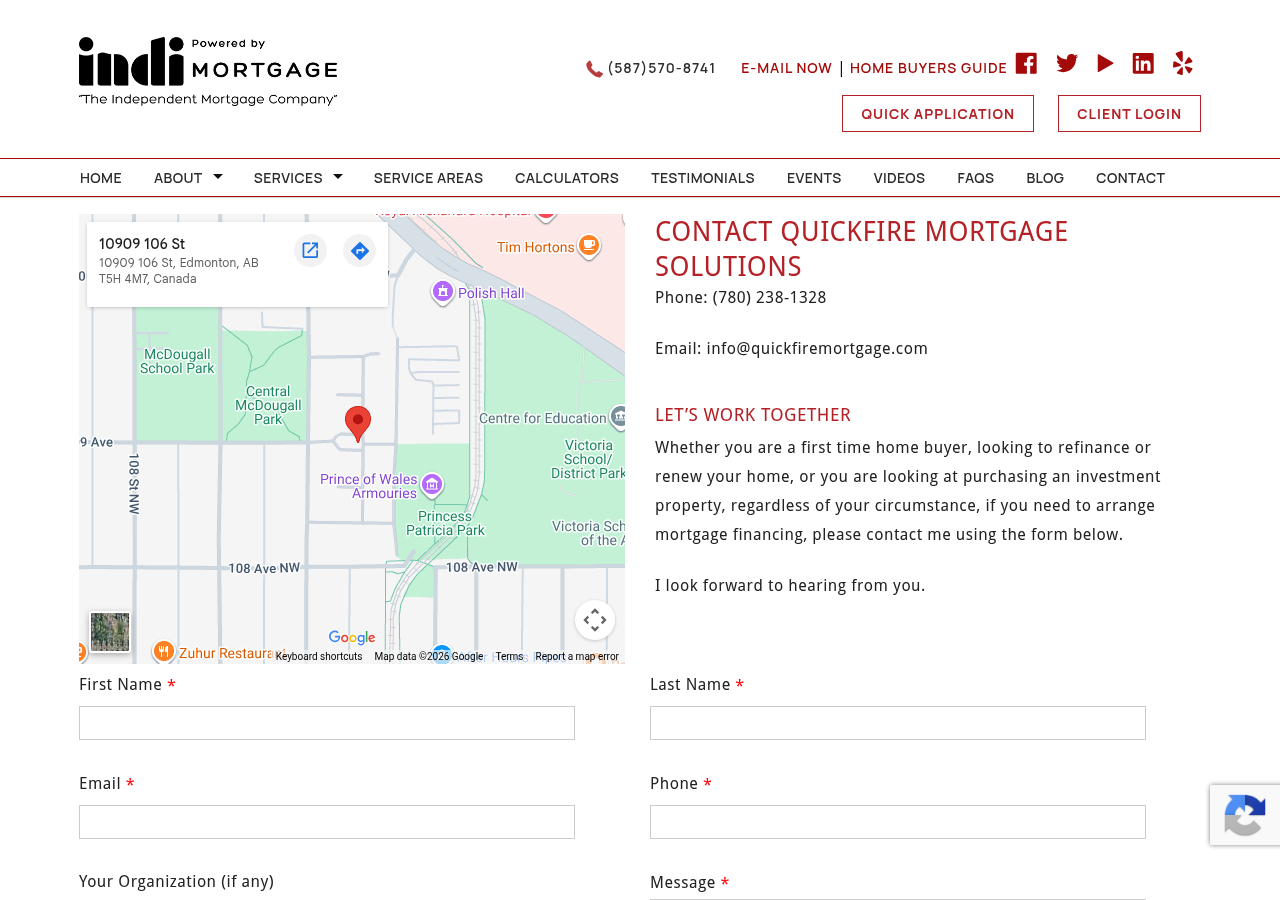
Task: Focus the First Name input field
Action: coord(327,723)
